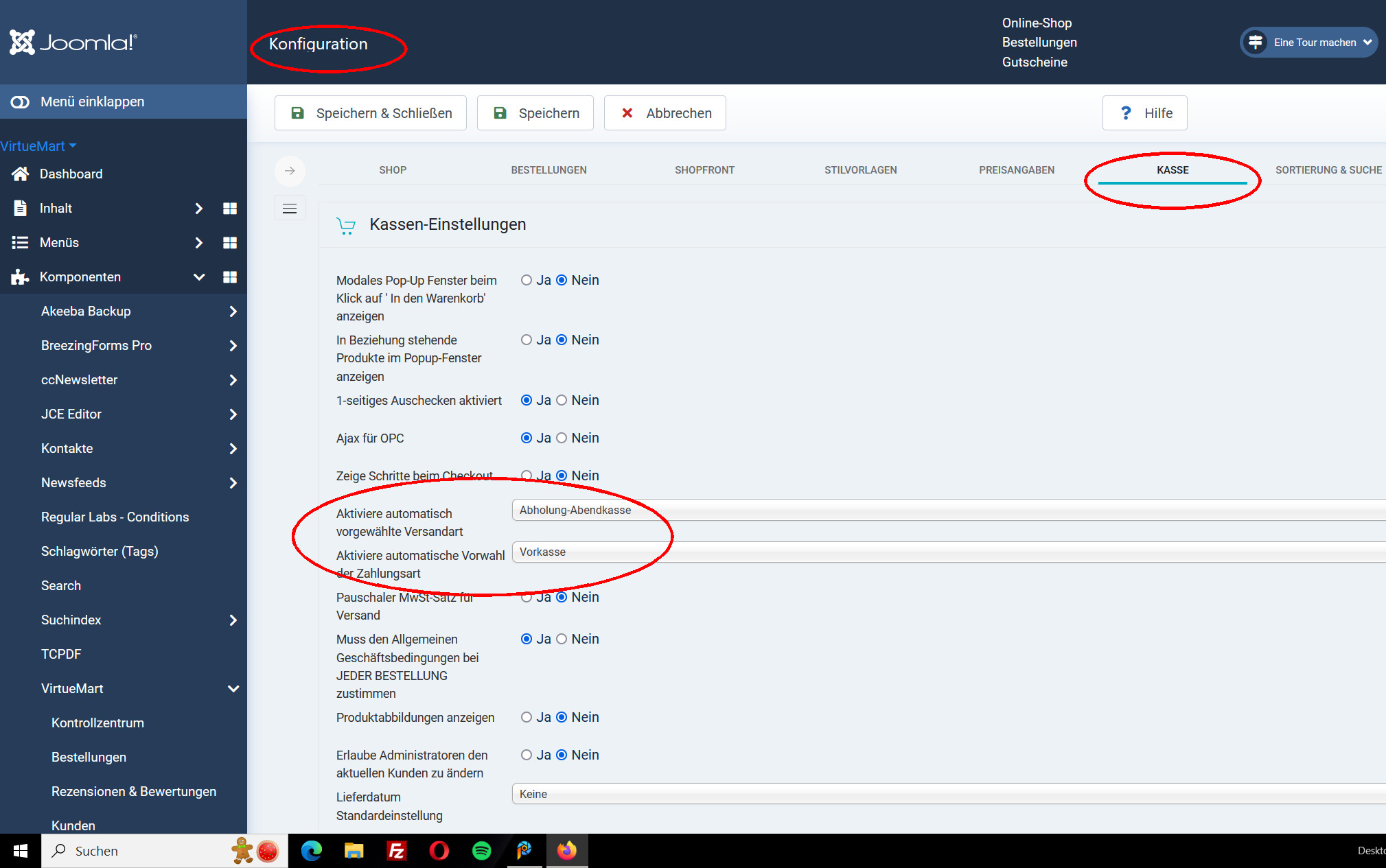Click the Abbrechen button
1386x868 pixels.
click(x=665, y=113)
